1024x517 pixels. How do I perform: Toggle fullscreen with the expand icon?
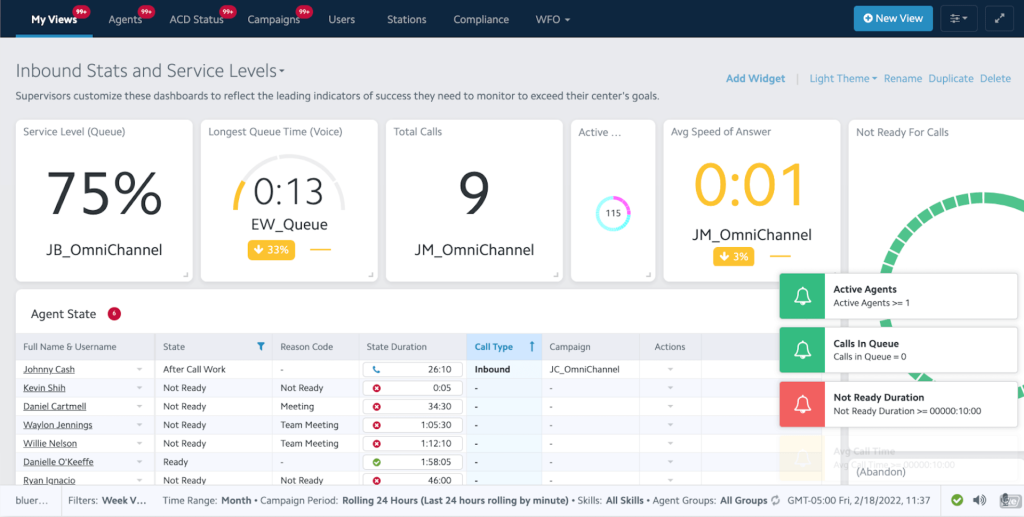[x=999, y=18]
